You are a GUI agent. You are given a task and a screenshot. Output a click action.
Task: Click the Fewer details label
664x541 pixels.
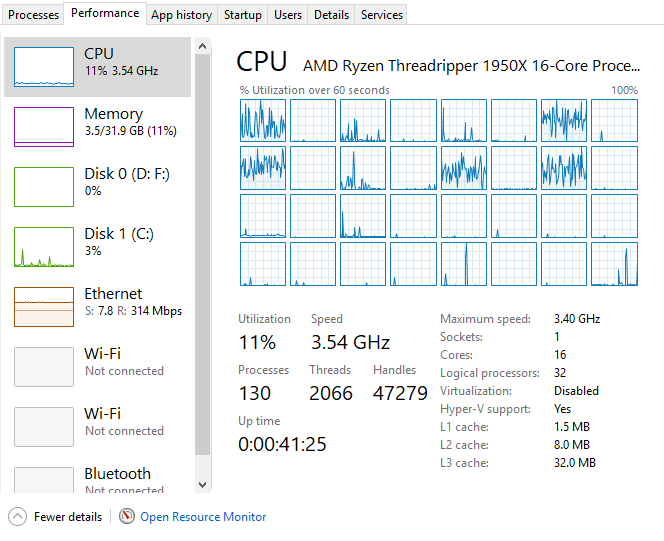click(68, 517)
